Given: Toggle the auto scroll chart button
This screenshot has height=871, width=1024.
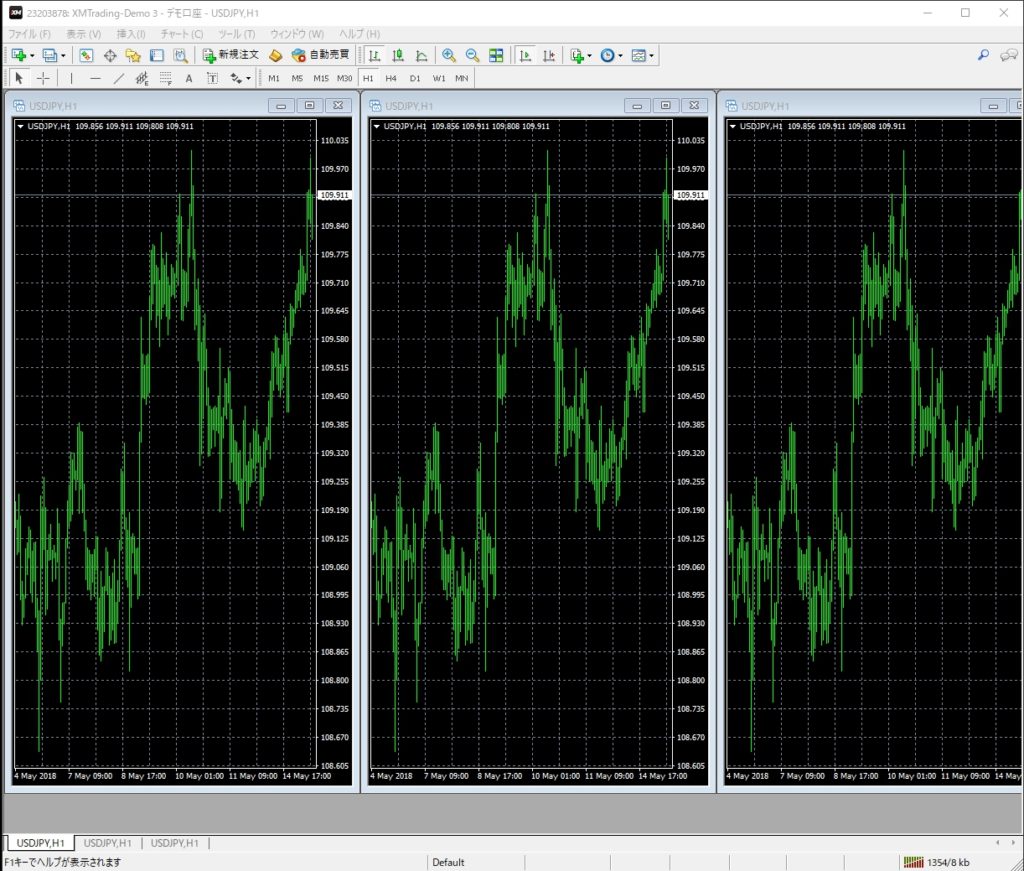Looking at the screenshot, I should click(524, 56).
